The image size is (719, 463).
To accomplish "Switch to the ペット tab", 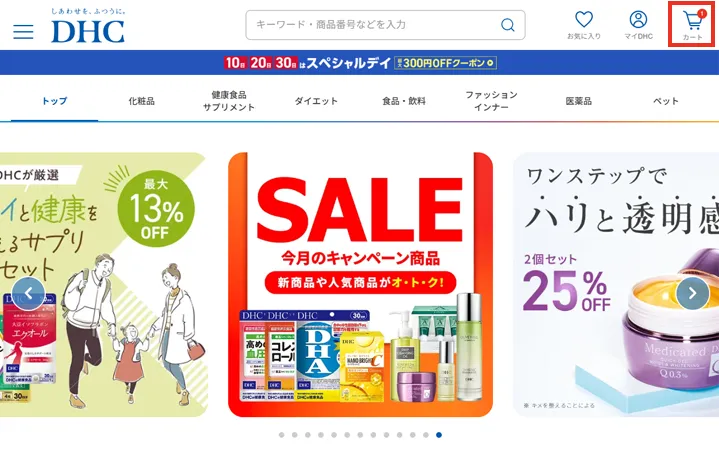I will (666, 101).
